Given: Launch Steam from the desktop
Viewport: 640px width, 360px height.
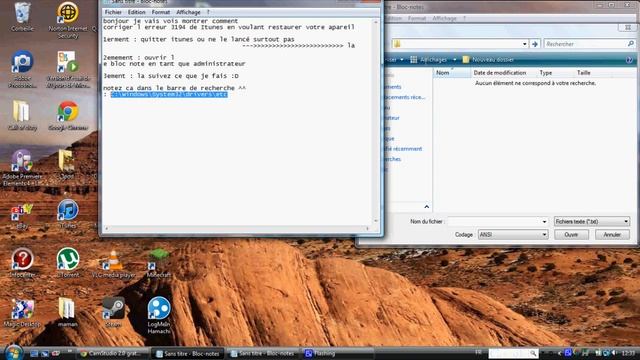Looking at the screenshot, I should coord(113,312).
